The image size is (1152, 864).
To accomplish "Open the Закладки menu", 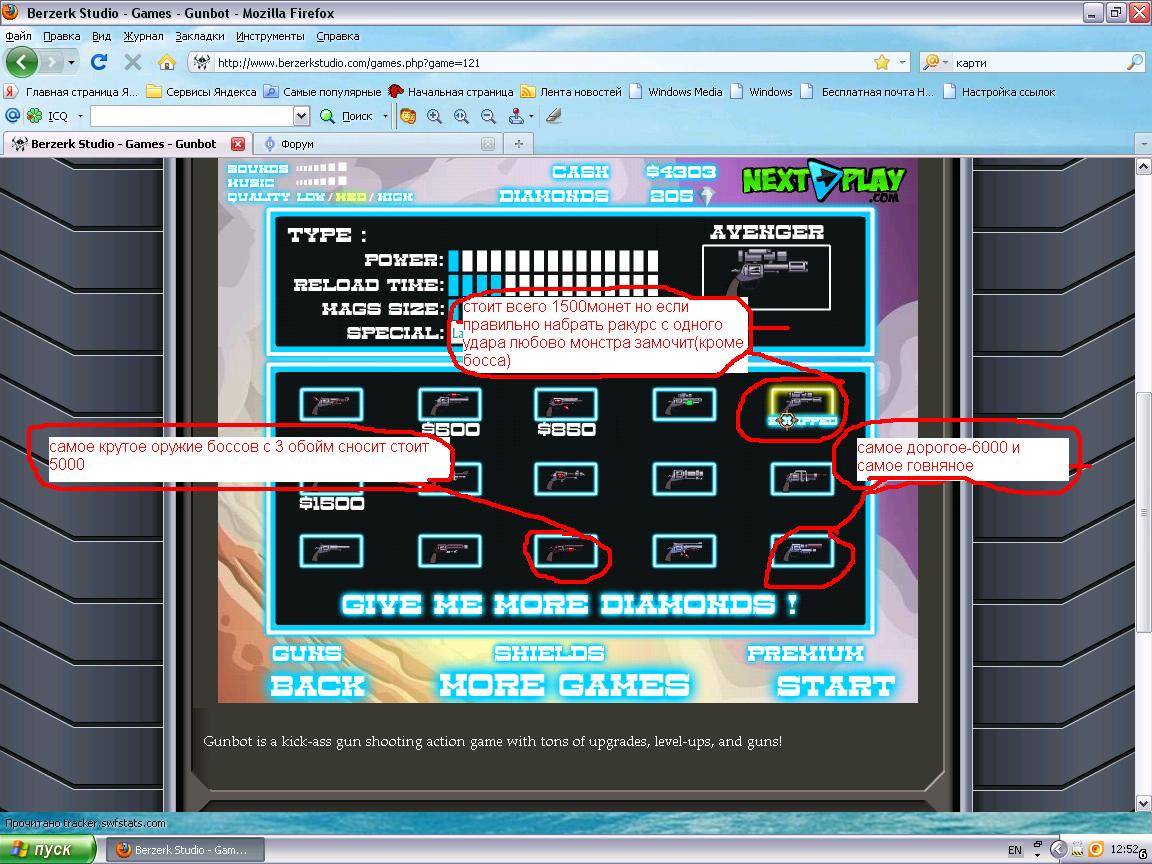I will [x=200, y=36].
